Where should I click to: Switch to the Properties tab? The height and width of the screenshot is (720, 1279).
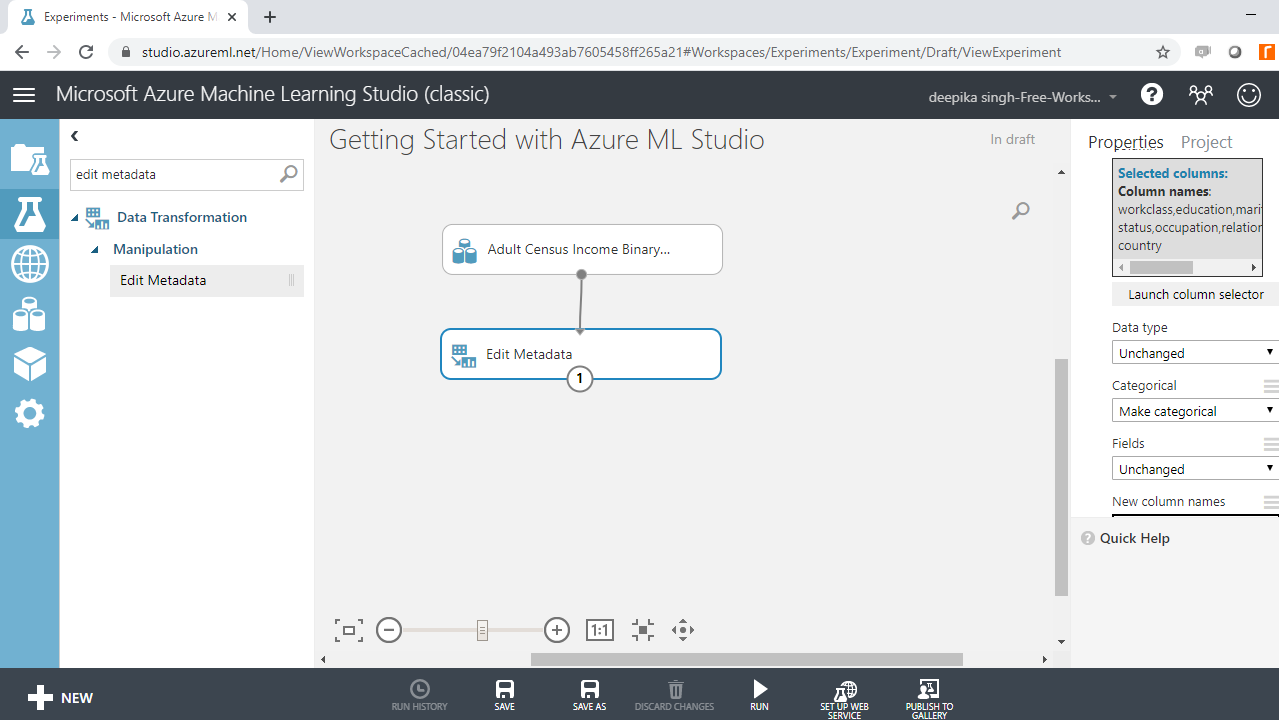pyautogui.click(x=1126, y=142)
